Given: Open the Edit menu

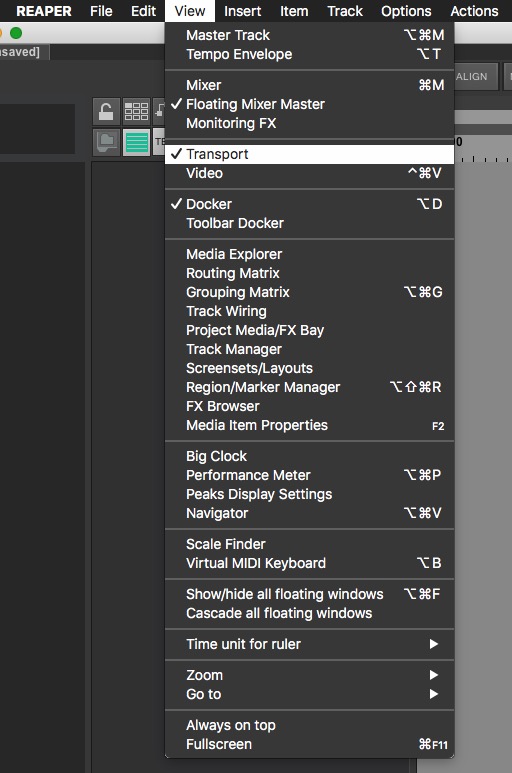Looking at the screenshot, I should pyautogui.click(x=143, y=11).
